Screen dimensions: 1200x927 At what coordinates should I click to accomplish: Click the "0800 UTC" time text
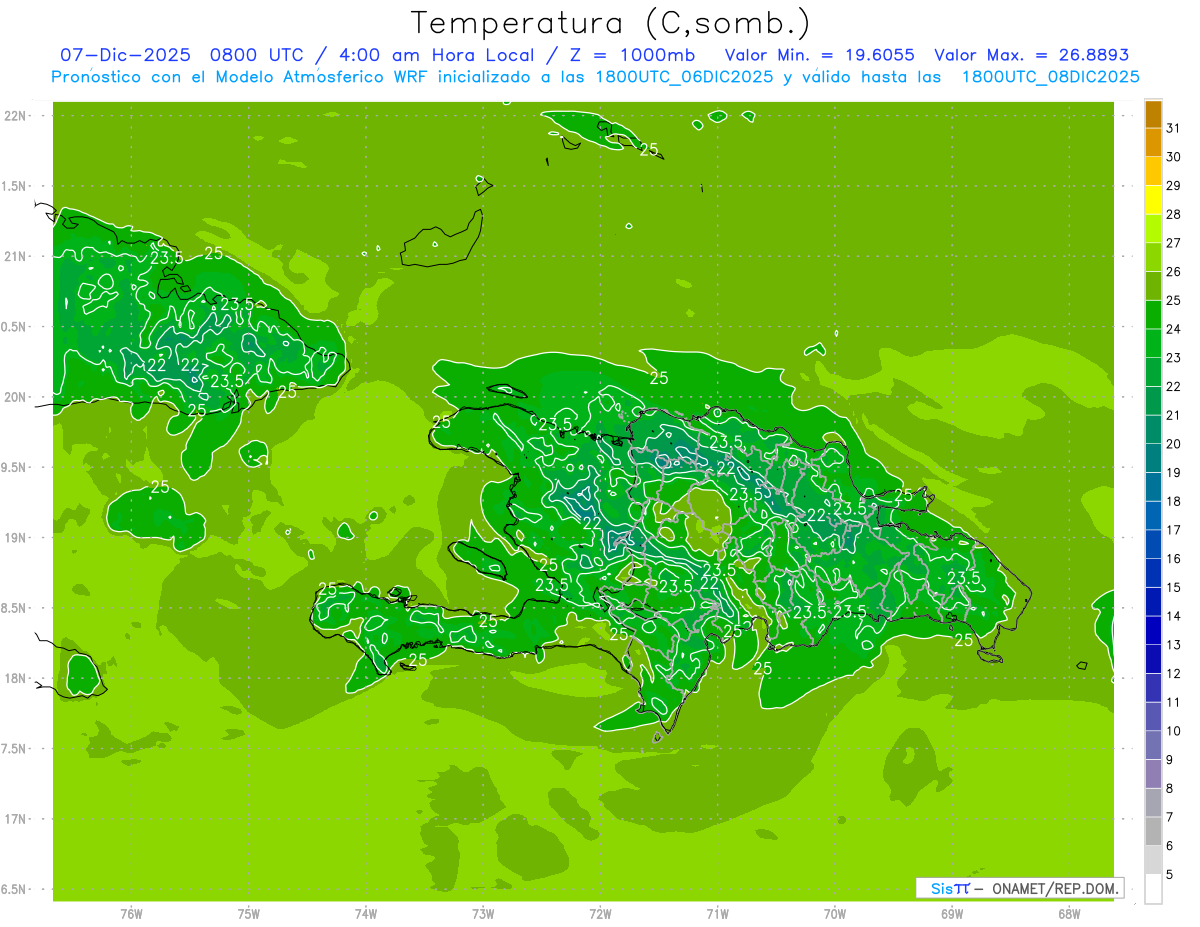click(256, 56)
